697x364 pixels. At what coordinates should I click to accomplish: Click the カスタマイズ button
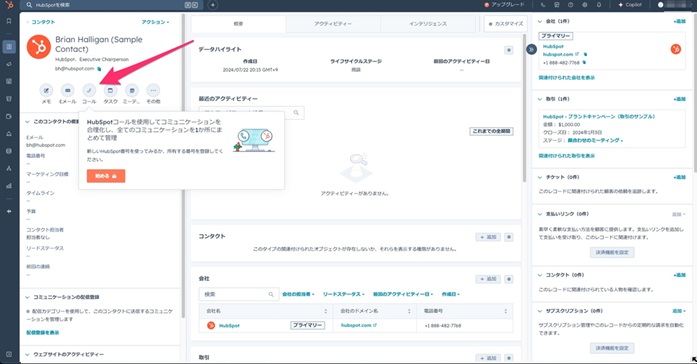506,24
